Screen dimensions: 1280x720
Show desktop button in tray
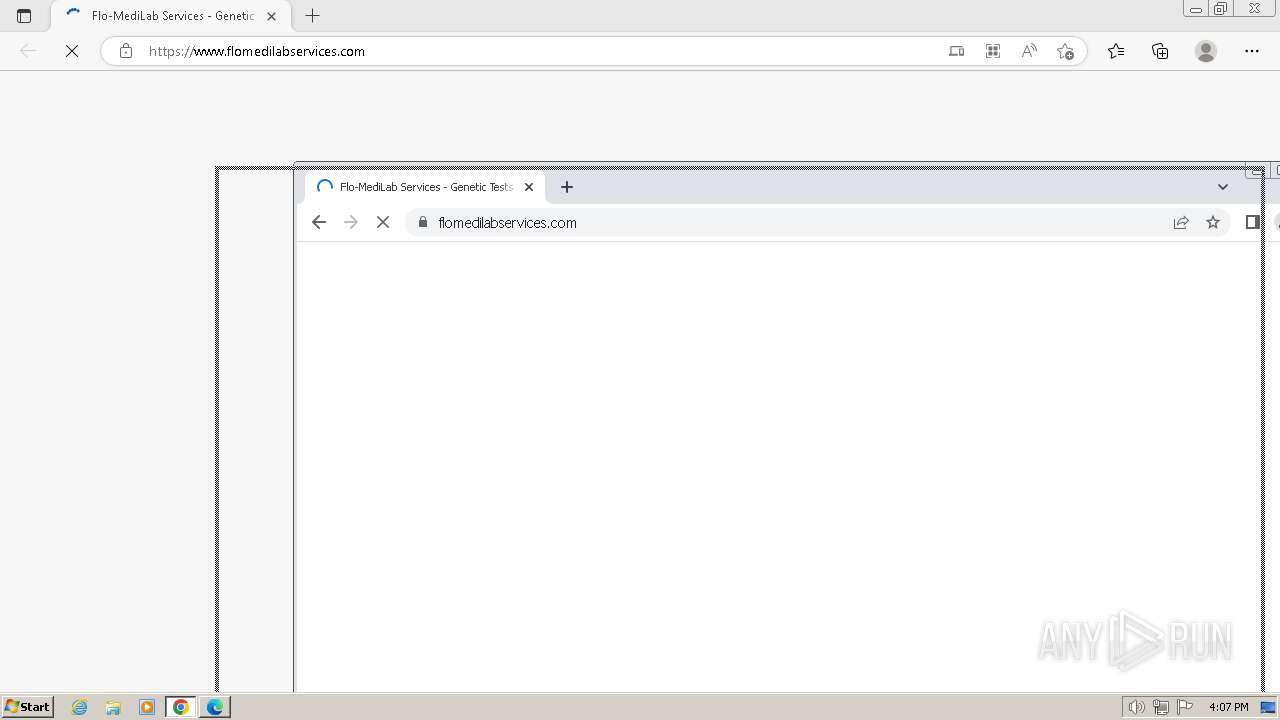tap(1268, 707)
